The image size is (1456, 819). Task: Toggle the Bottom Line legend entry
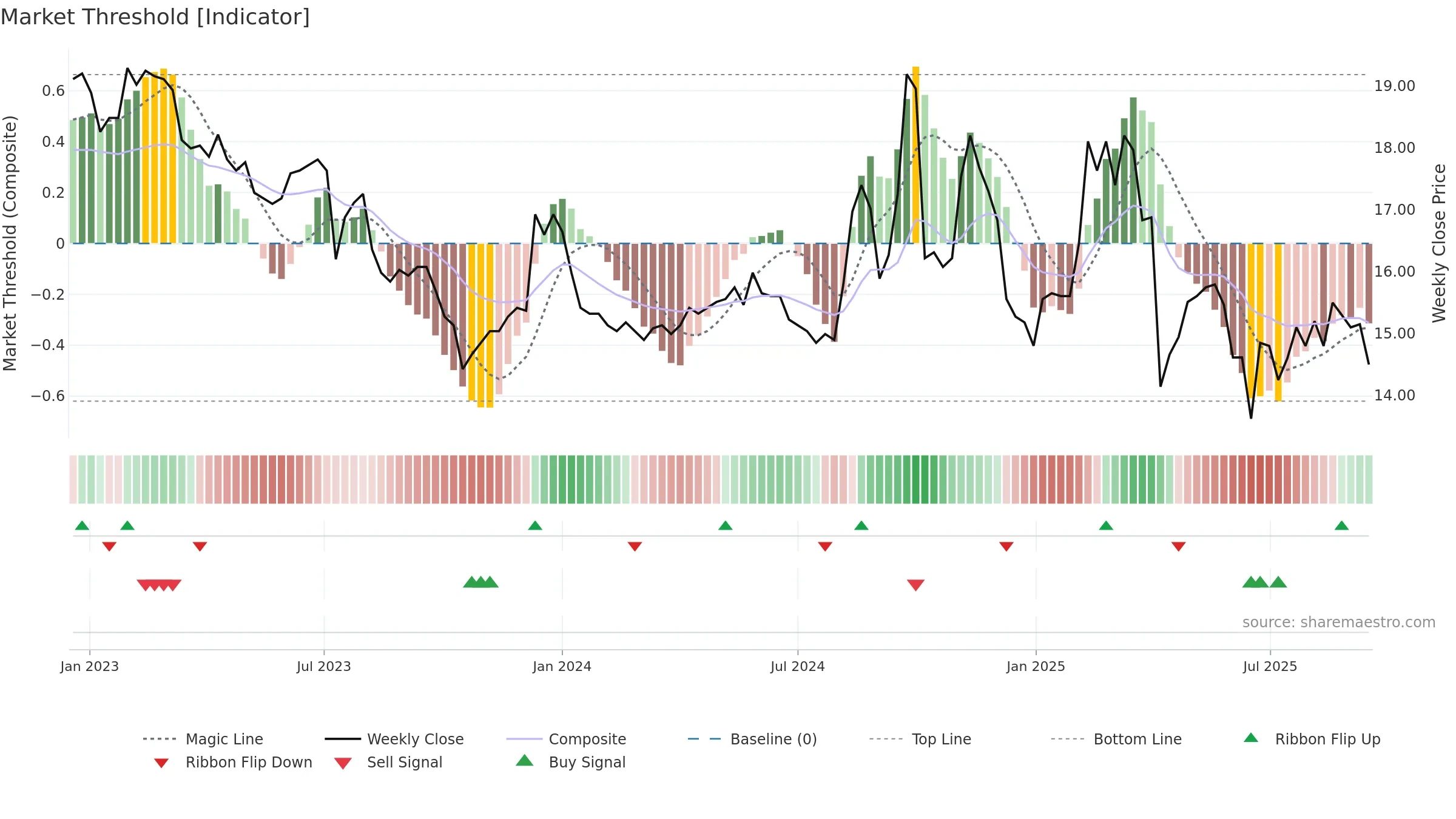click(x=1116, y=739)
